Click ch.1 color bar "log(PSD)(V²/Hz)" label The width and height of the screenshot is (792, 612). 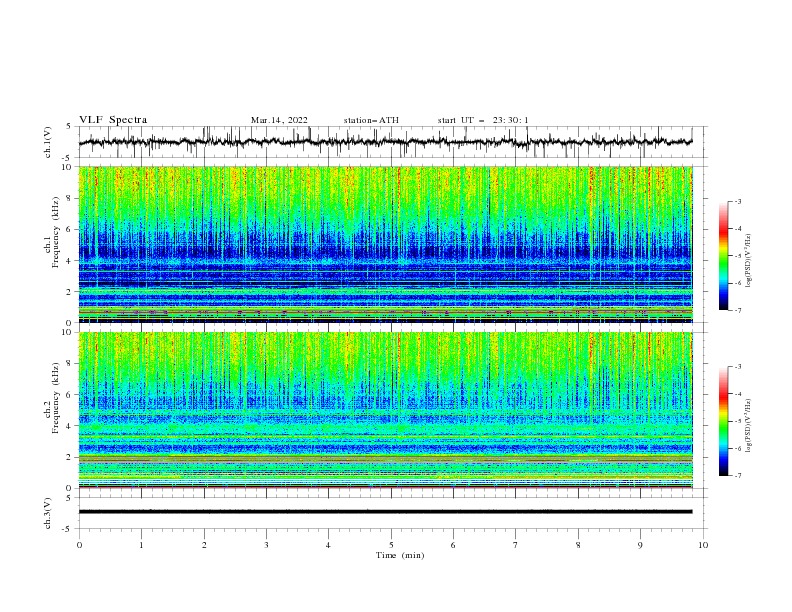(x=748, y=261)
